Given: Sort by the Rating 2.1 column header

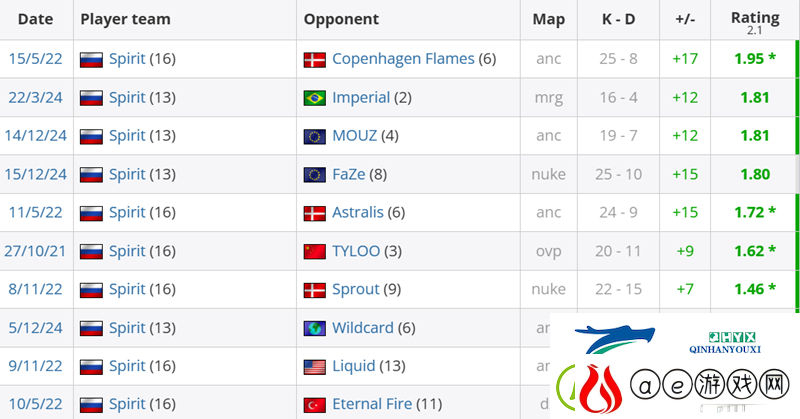Looking at the screenshot, I should 755,21.
